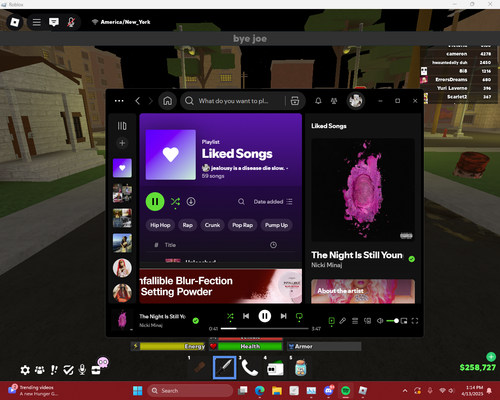Select the knife in hotbar slot 2
The width and height of the screenshot is (500, 400).
225,368
